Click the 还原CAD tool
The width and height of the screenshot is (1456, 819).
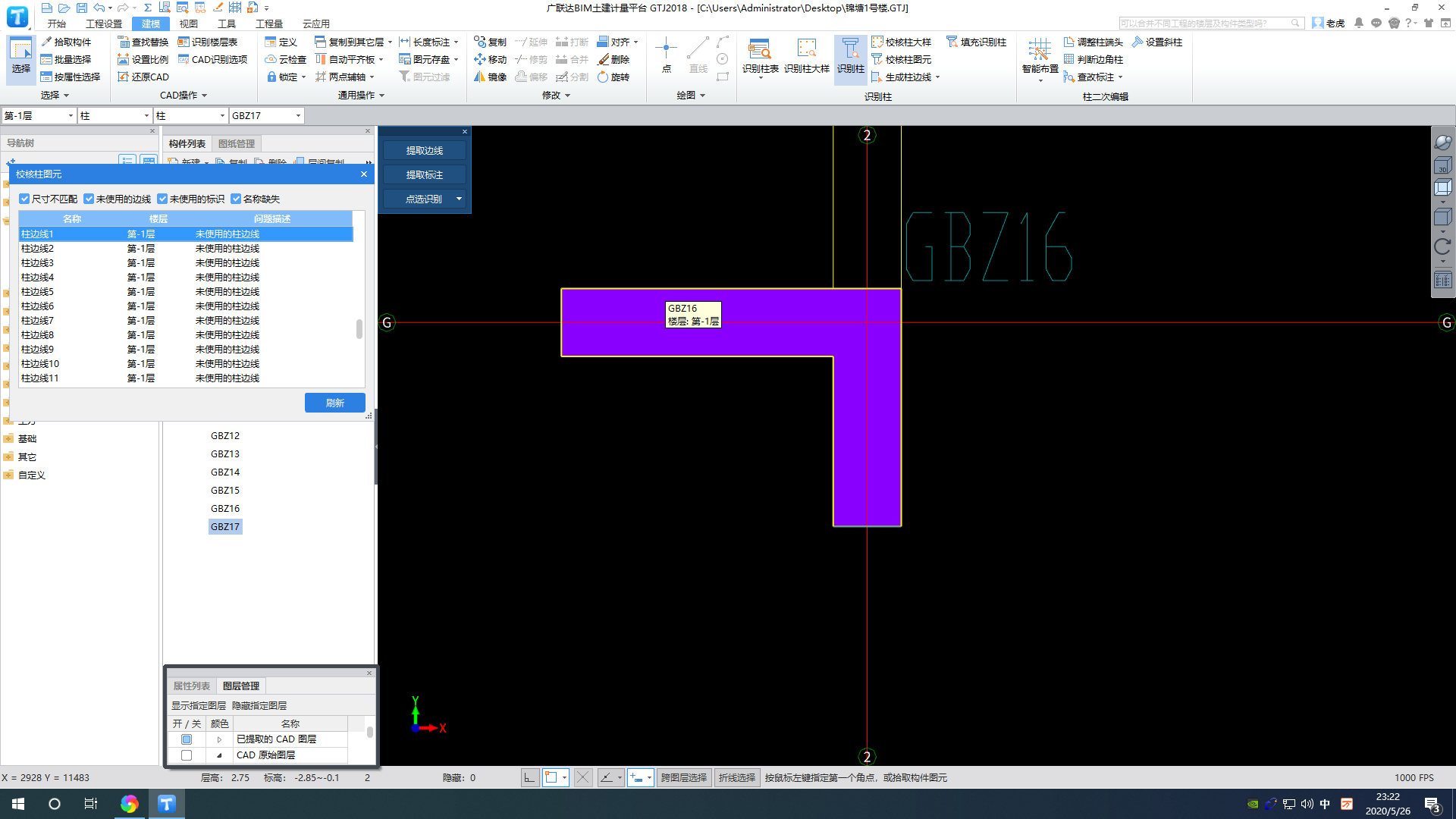coord(143,77)
